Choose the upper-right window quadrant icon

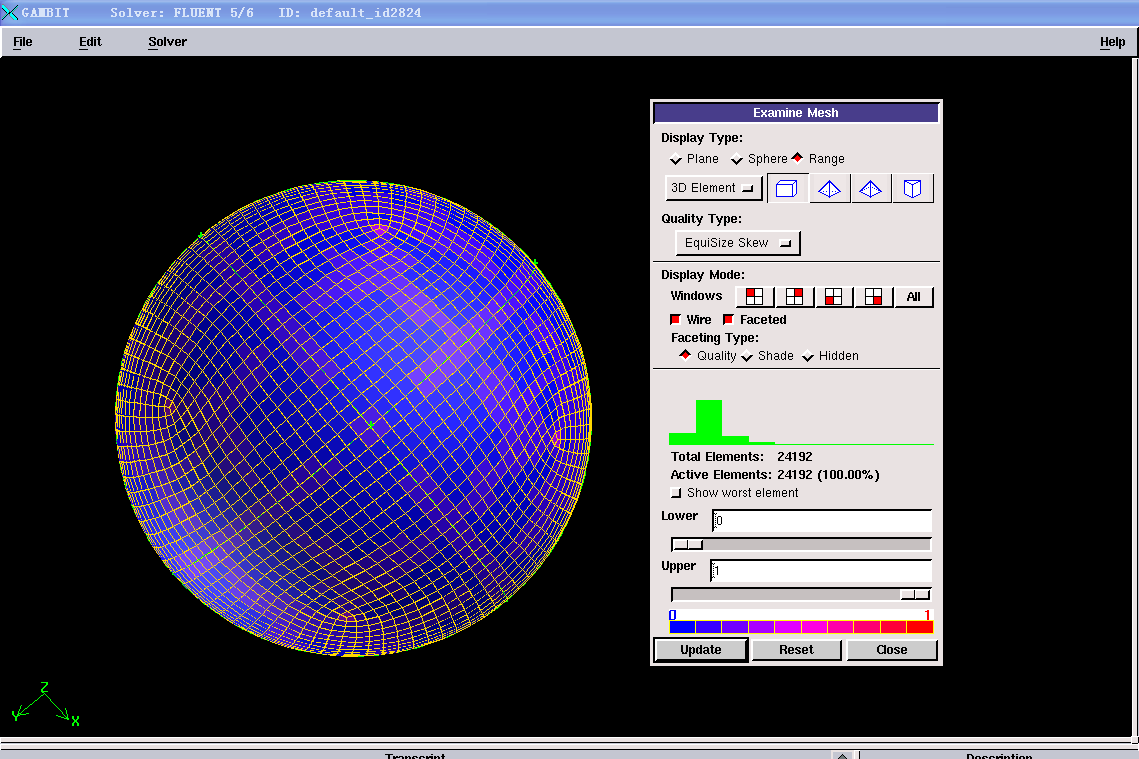[795, 297]
